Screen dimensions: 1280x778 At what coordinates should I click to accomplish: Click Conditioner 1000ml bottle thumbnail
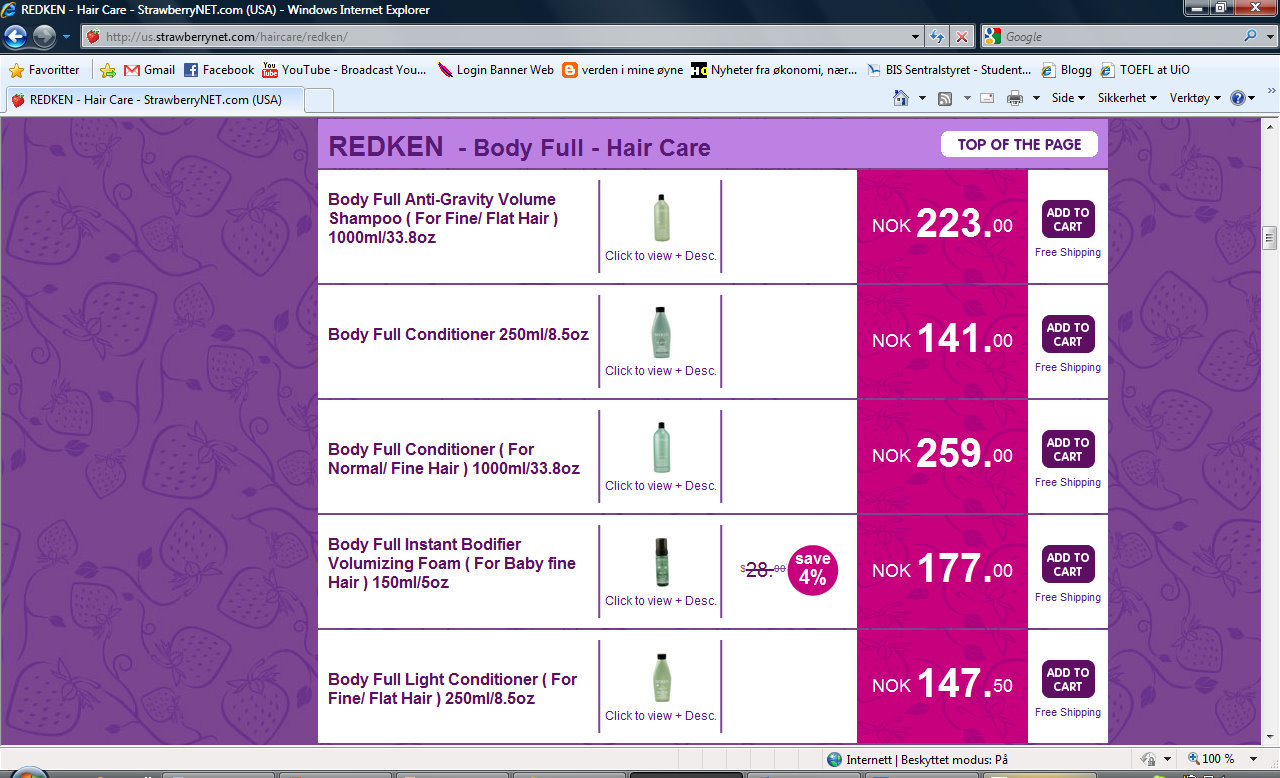(660, 447)
